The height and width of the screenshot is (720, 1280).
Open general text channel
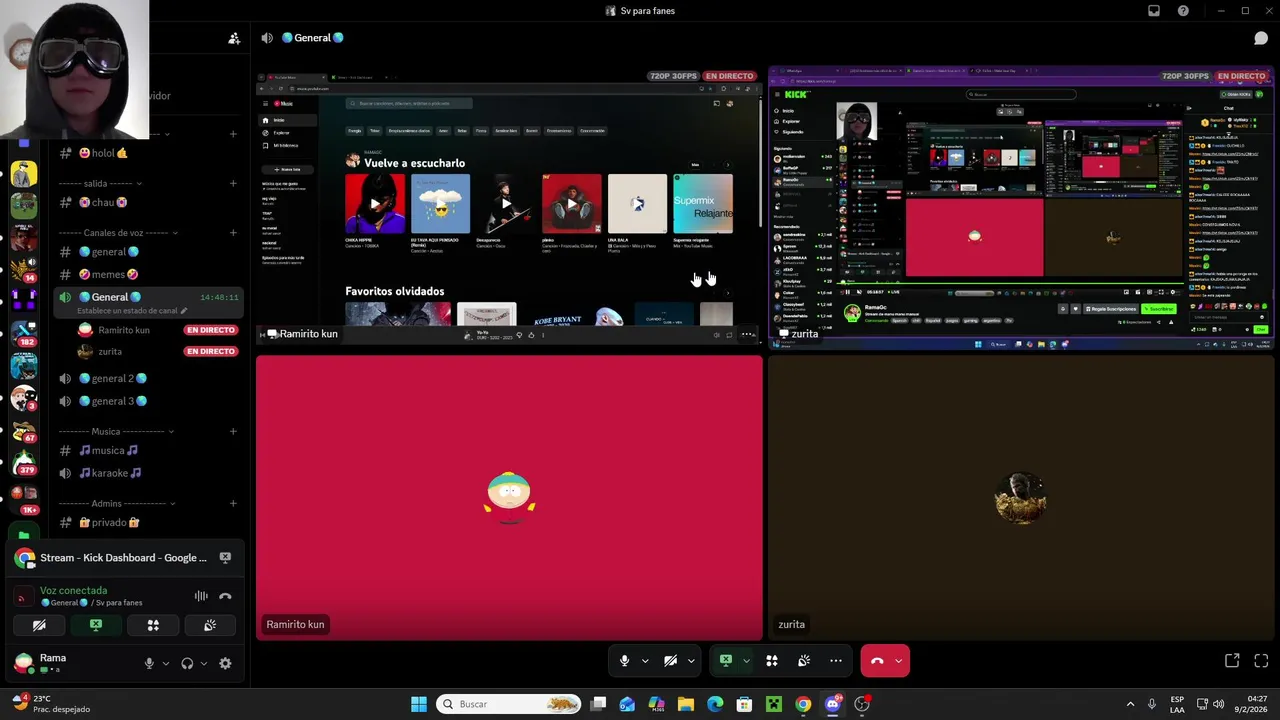(x=147, y=252)
